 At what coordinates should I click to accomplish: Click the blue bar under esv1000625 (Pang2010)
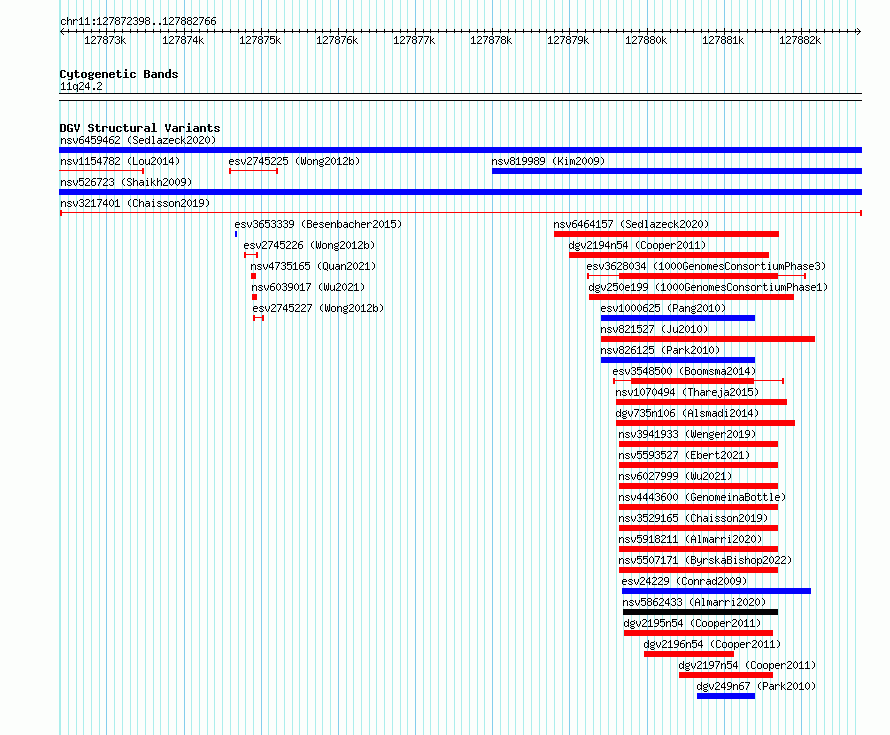[678, 318]
